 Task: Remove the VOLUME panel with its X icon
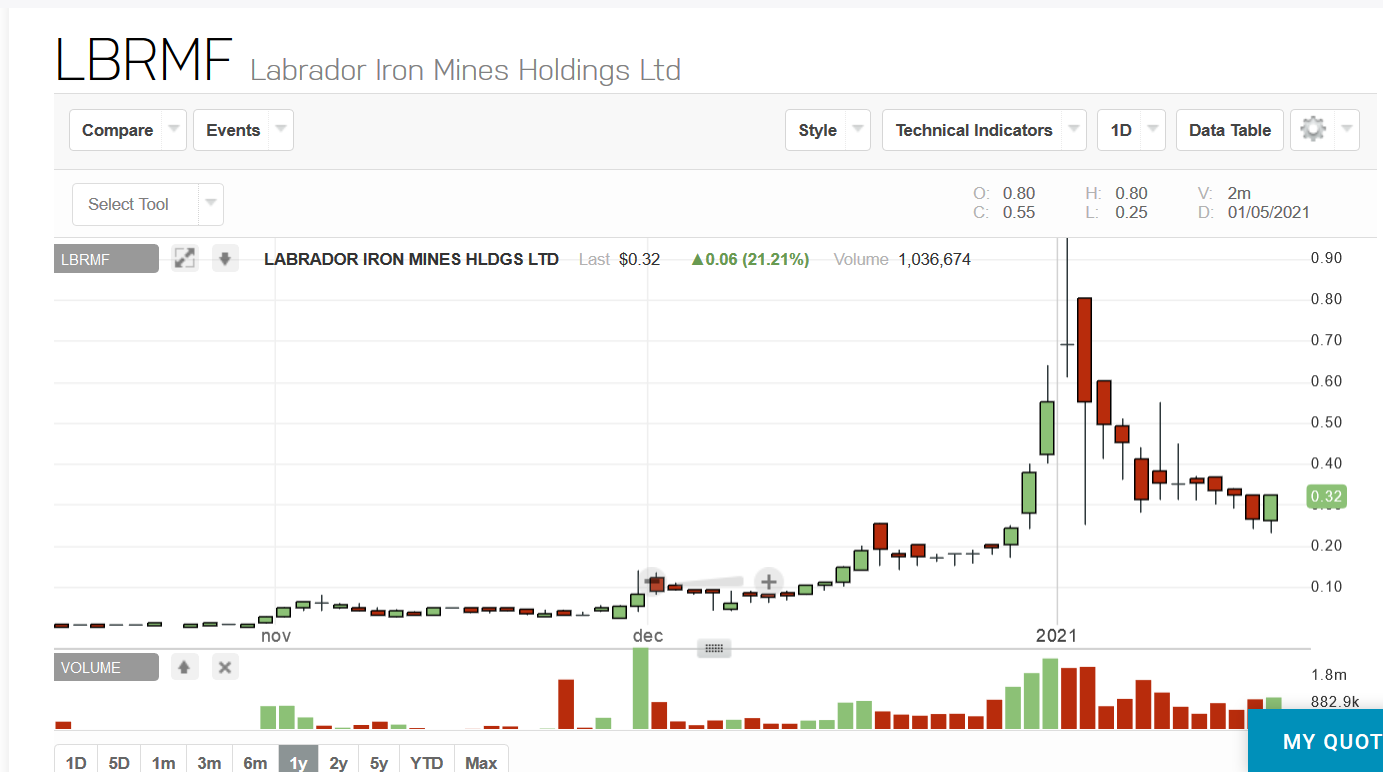[x=224, y=666]
